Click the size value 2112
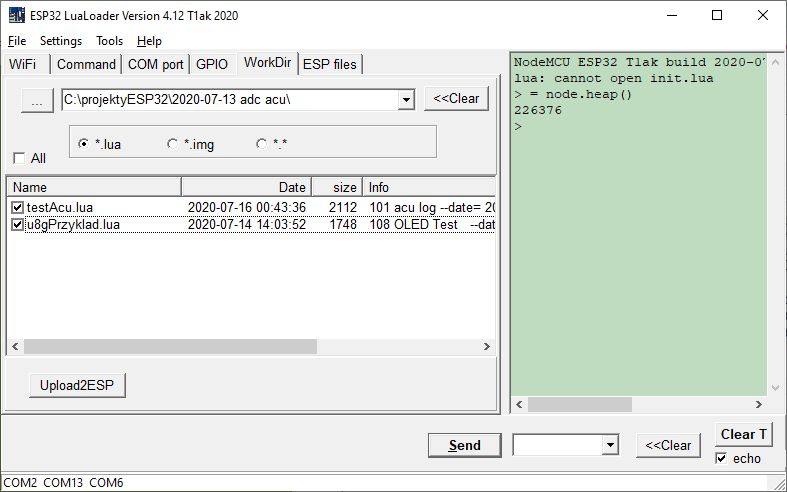Viewport: 787px width, 492px height. coord(343,207)
